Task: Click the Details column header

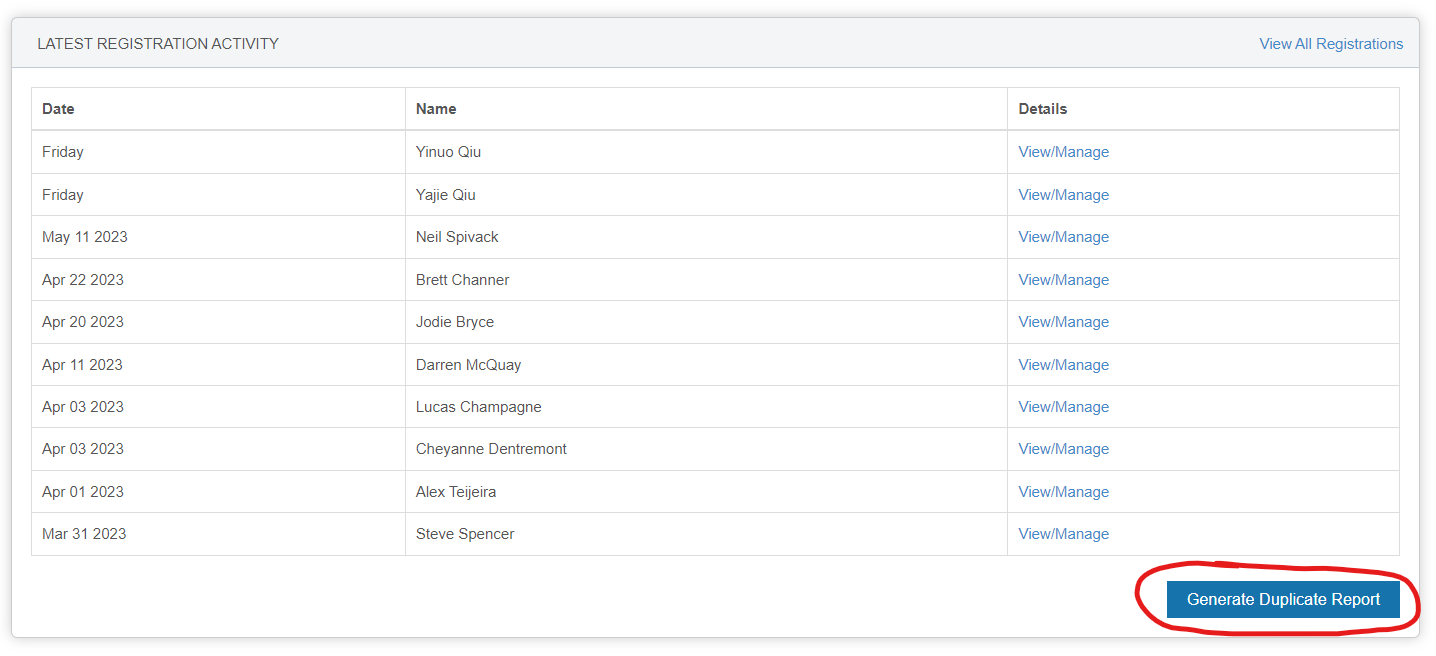Action: (1041, 108)
